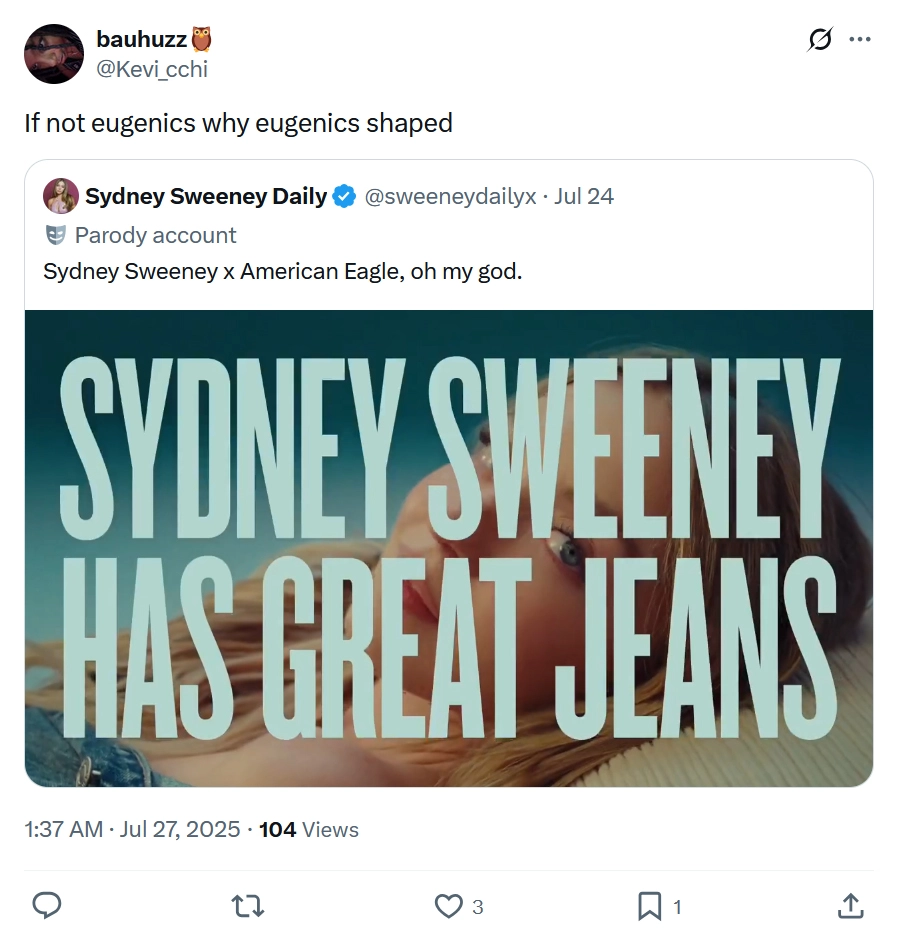Click the 1:37 AM Jul 27 timestamp
The image size is (898, 941).
click(132, 829)
